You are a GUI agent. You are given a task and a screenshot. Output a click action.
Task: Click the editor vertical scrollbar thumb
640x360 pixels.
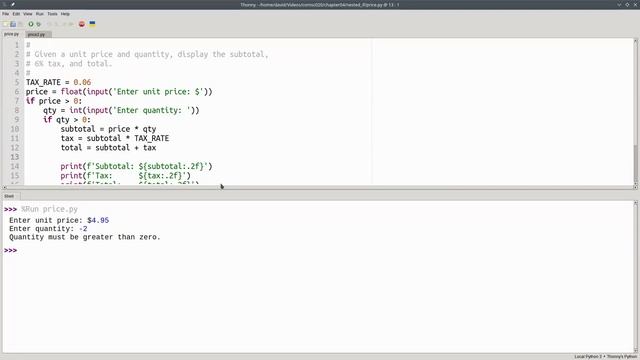coord(635,162)
